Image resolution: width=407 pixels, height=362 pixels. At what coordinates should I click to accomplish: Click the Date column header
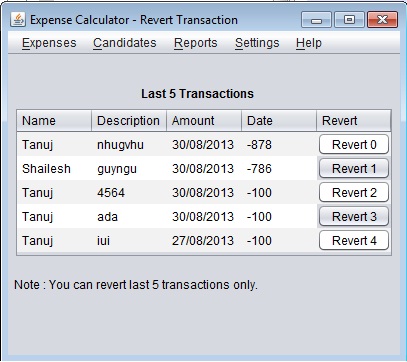click(x=279, y=121)
